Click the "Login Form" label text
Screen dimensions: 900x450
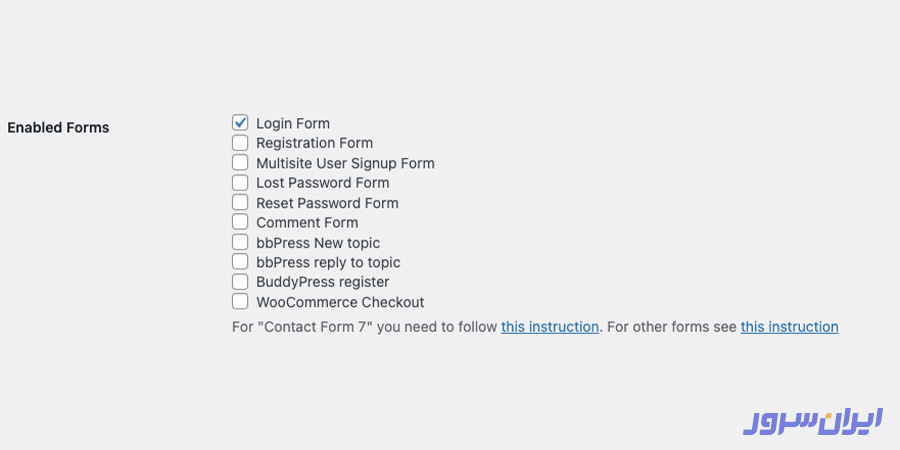pos(293,123)
